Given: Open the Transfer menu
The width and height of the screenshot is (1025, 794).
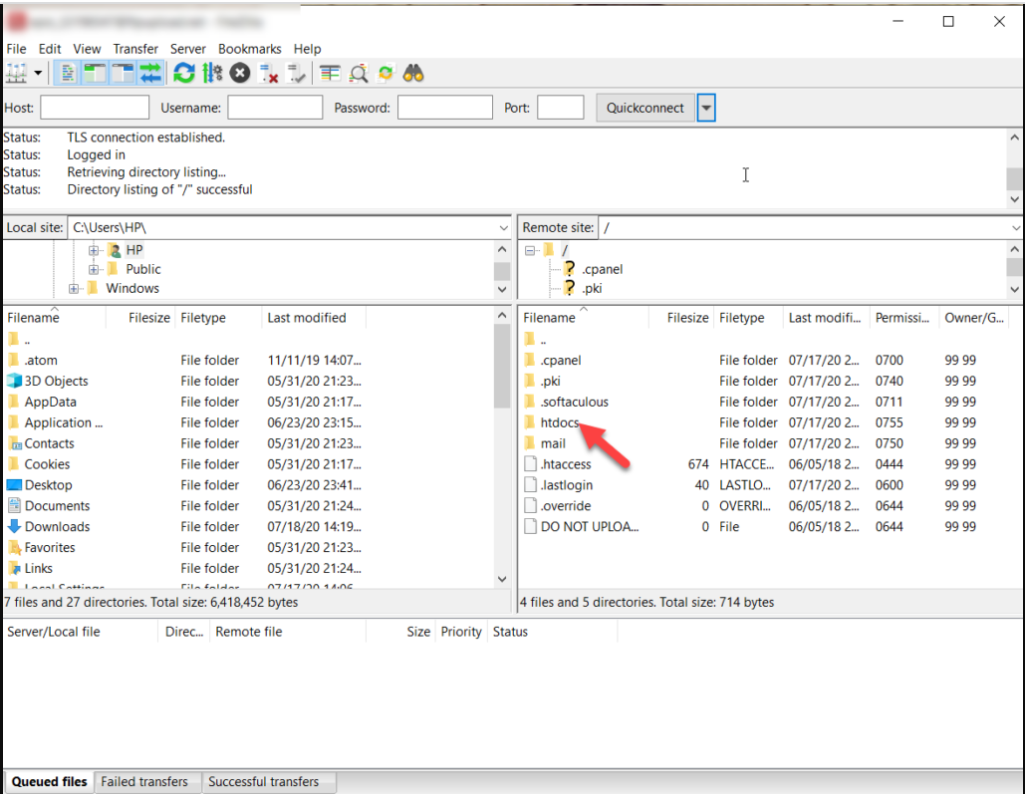Looking at the screenshot, I should [135, 48].
